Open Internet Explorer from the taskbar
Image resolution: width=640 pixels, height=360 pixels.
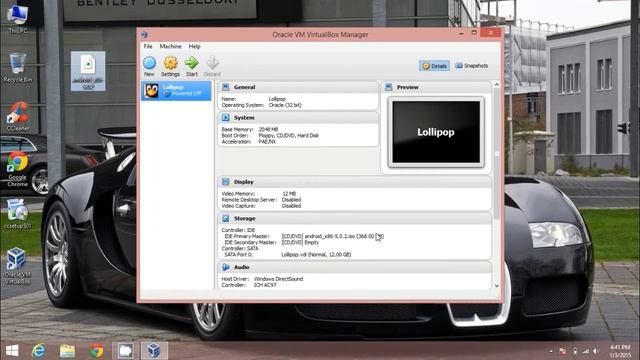click(x=39, y=351)
